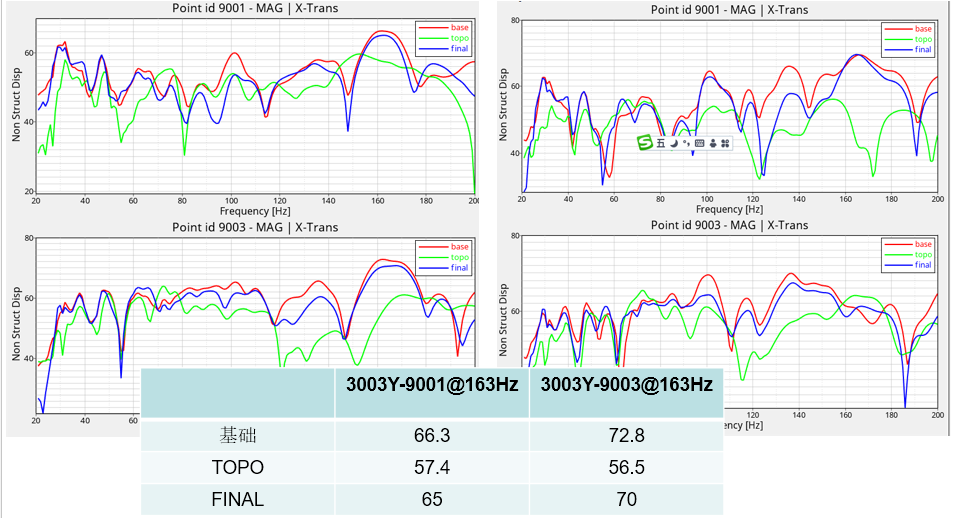Click topo legend entry in bottom-right chart

[908, 254]
